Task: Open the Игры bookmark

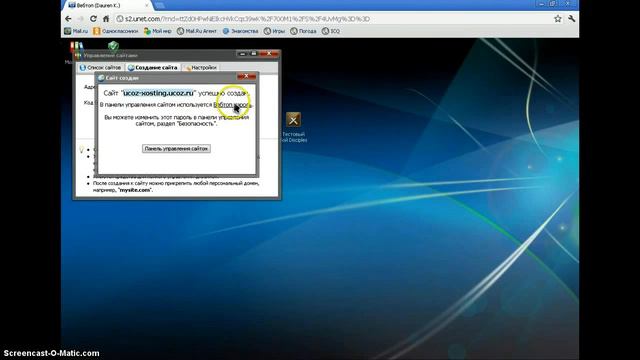Action: point(274,31)
